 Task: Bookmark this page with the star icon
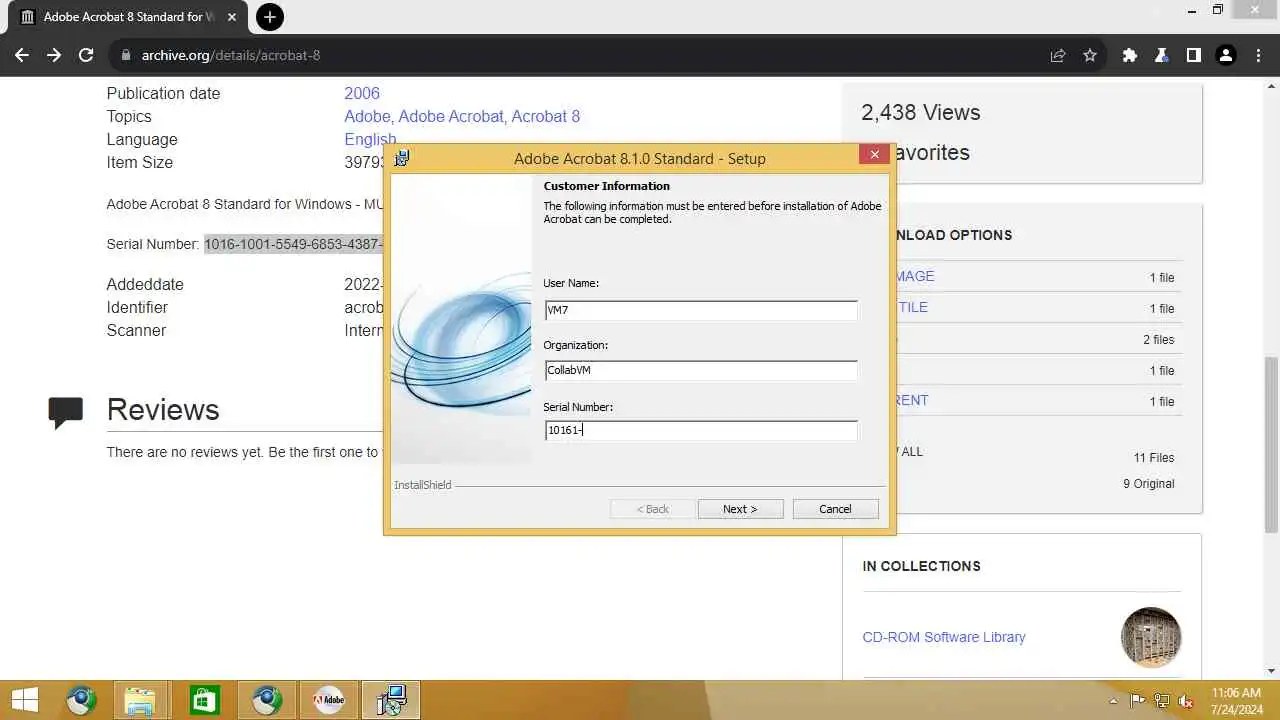[x=1090, y=55]
